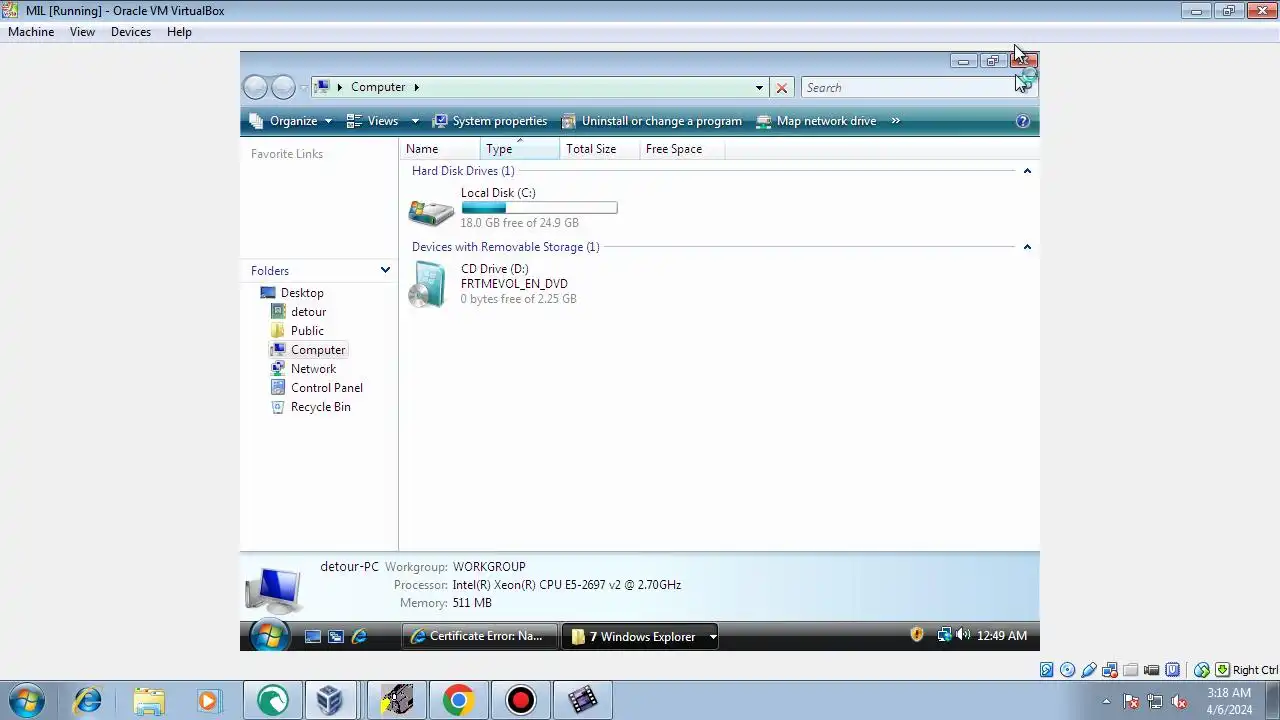Collapse Devices with Removable Storage group

click(x=1027, y=247)
